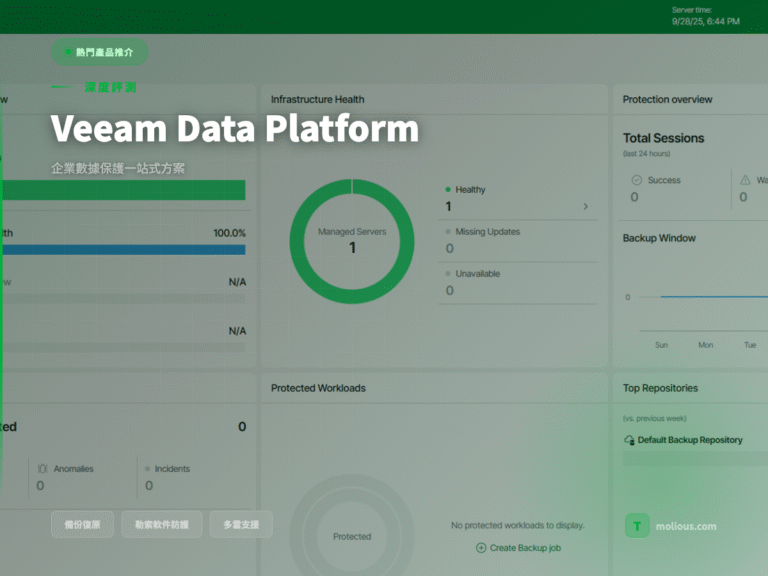
Task: Click the blue 100.0% progress bar
Action: (x=123, y=250)
